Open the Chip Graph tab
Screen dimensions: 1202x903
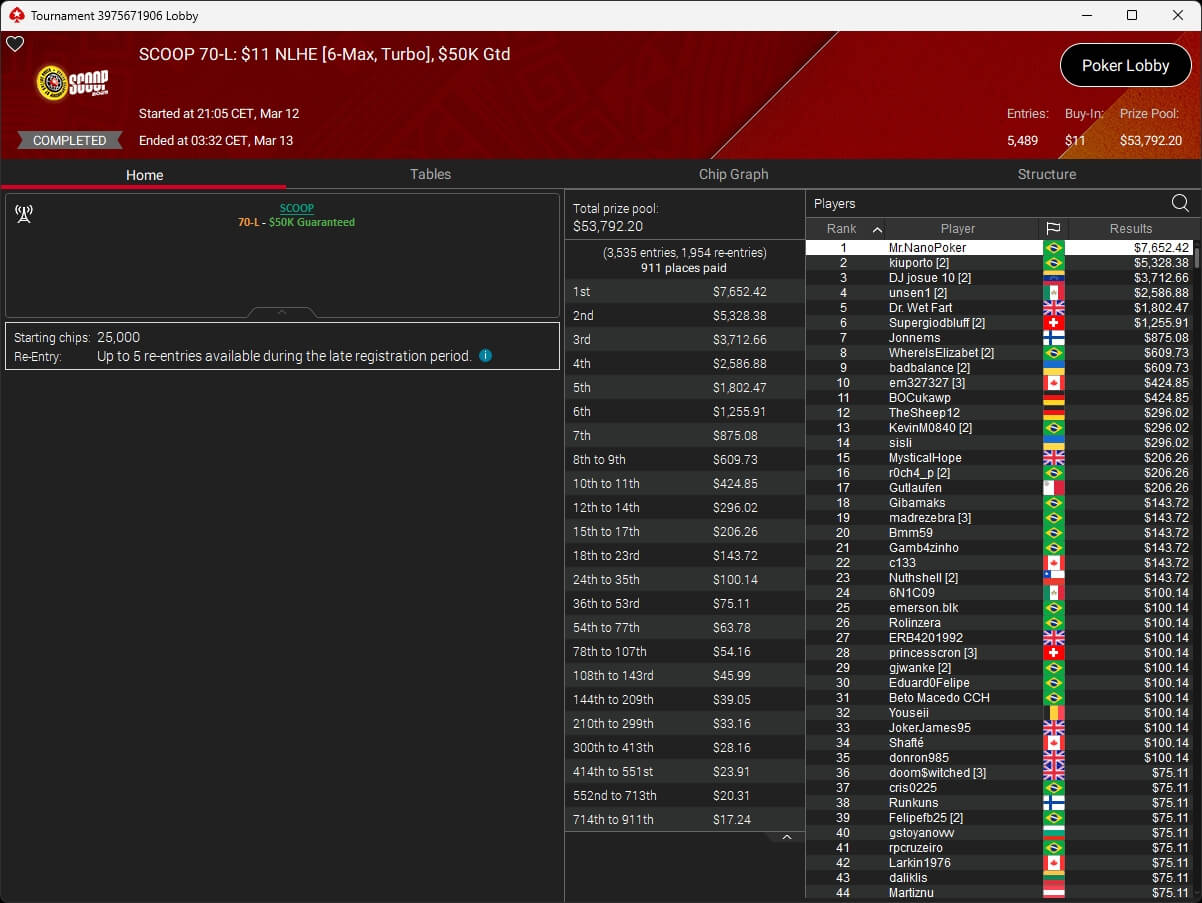click(x=733, y=174)
